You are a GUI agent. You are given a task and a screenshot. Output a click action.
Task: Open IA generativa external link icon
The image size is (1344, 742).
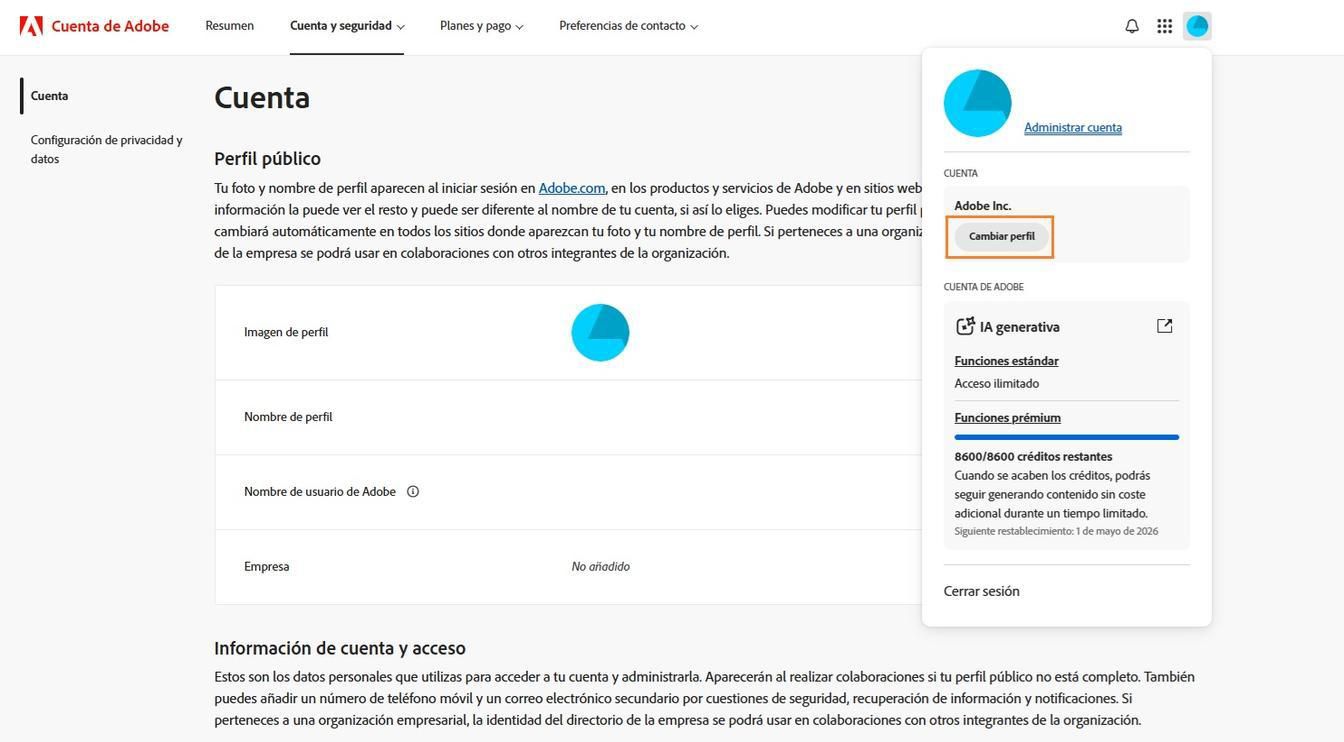[x=1164, y=326]
